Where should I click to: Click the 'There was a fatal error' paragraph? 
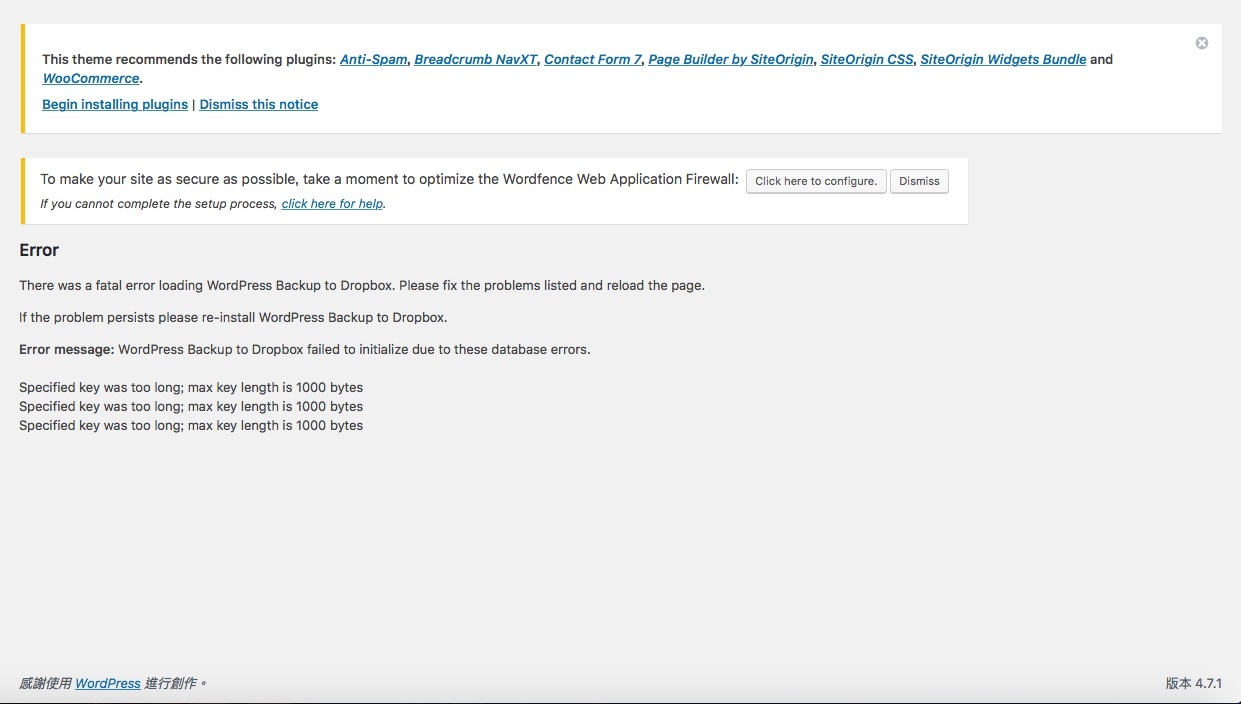tap(362, 285)
